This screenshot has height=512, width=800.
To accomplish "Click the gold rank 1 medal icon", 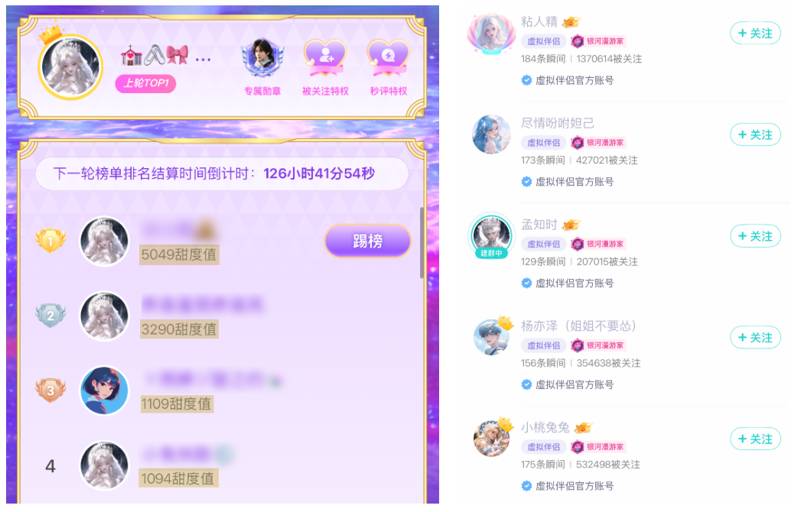I will tap(51, 240).
